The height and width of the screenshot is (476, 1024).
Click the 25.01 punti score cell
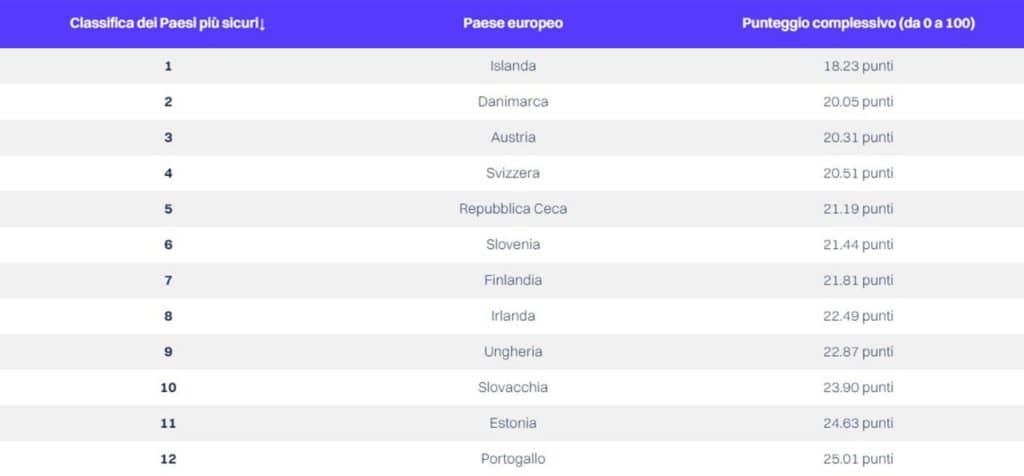858,459
